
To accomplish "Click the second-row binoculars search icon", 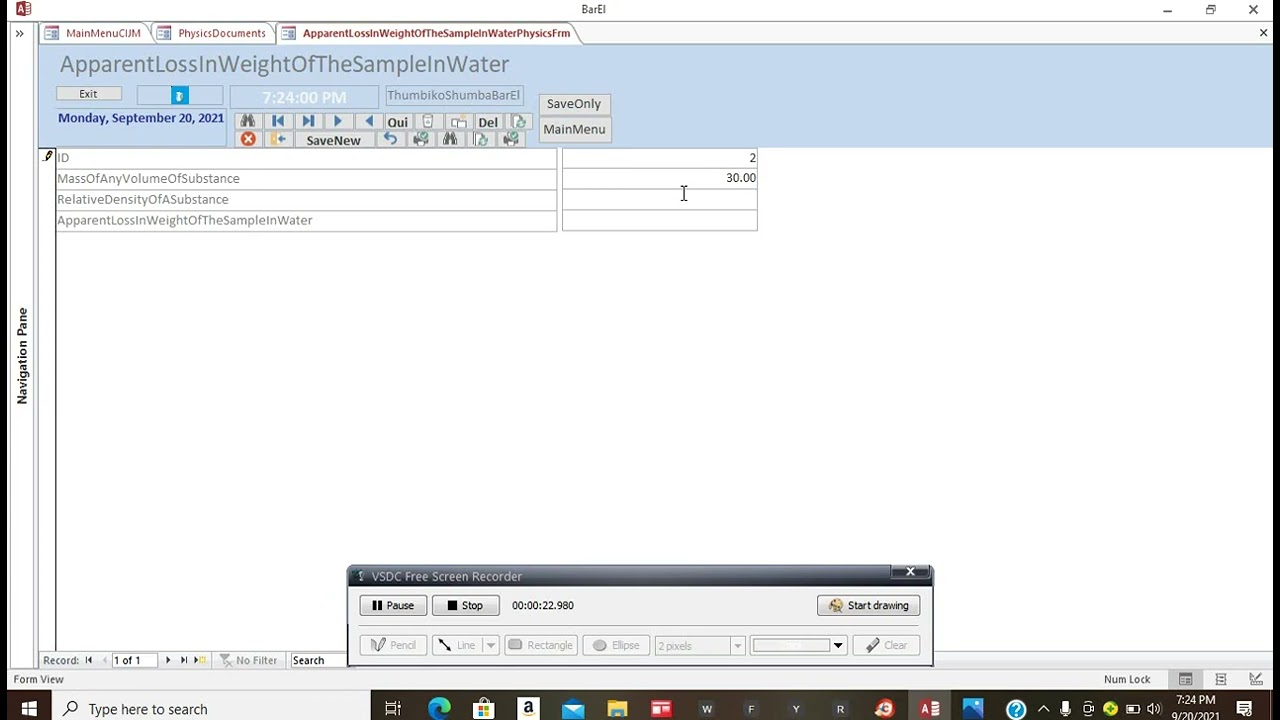I will 450,139.
